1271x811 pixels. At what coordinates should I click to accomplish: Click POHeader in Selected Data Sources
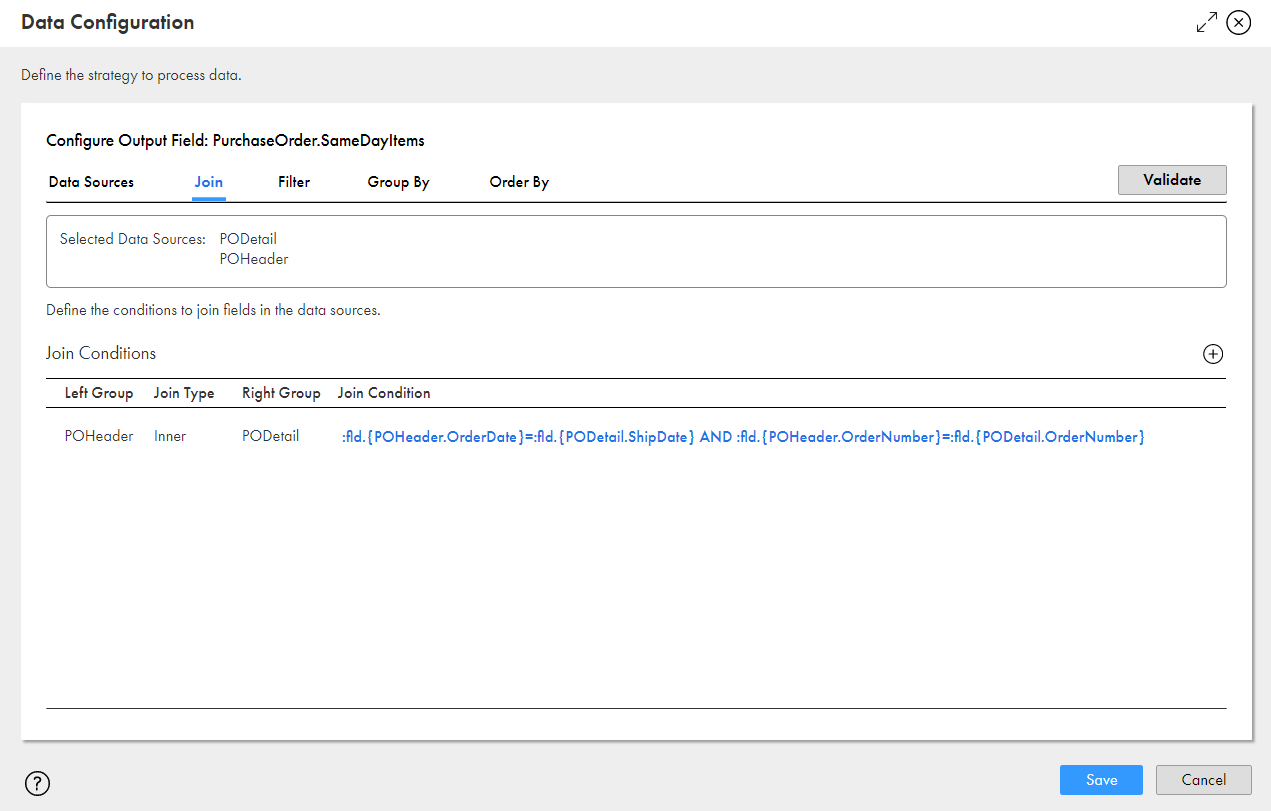tap(254, 259)
